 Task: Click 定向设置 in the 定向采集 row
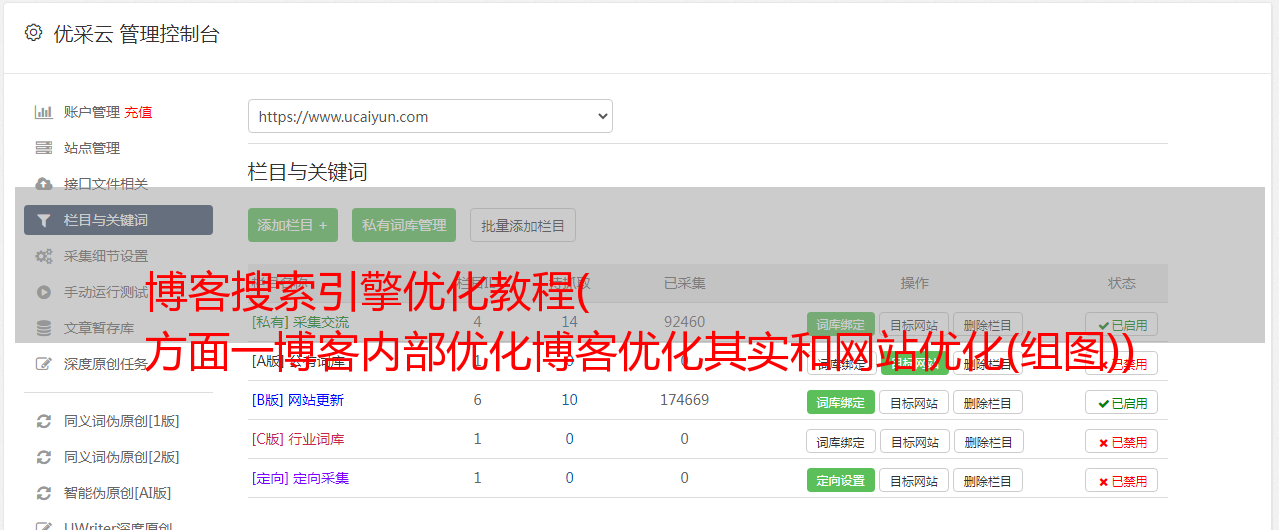(x=841, y=480)
